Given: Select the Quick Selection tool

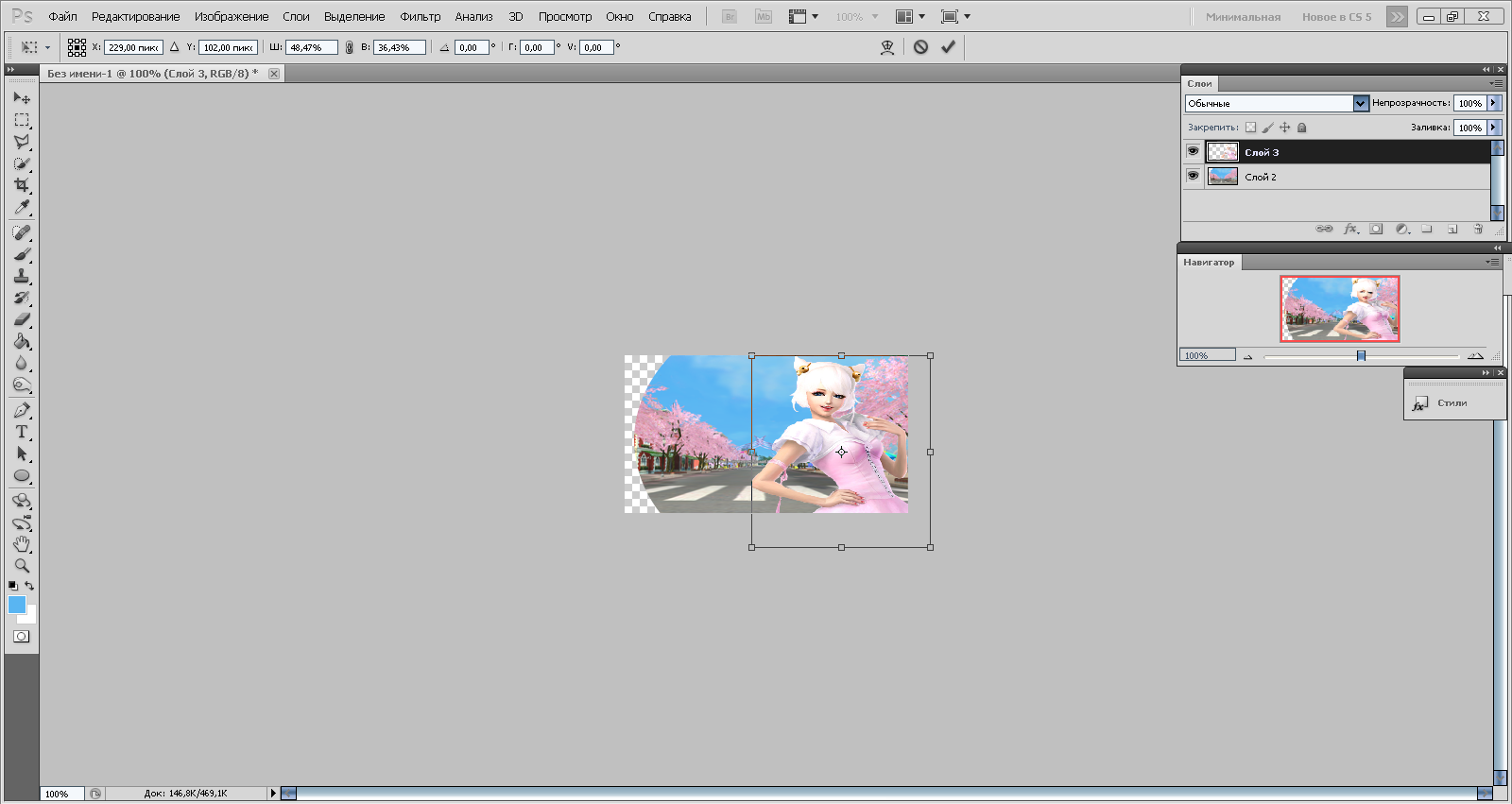Looking at the screenshot, I should pyautogui.click(x=22, y=163).
